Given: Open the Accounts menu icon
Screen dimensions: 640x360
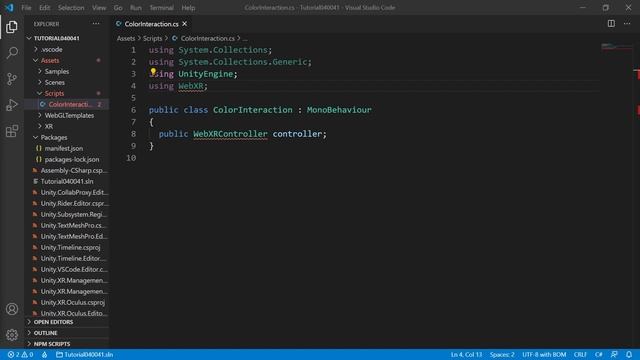Looking at the screenshot, I should (12, 309).
